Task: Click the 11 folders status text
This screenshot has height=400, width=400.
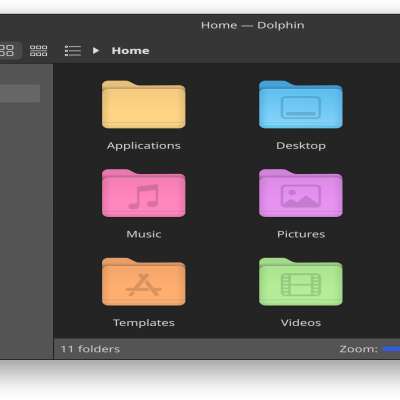Action: click(90, 349)
